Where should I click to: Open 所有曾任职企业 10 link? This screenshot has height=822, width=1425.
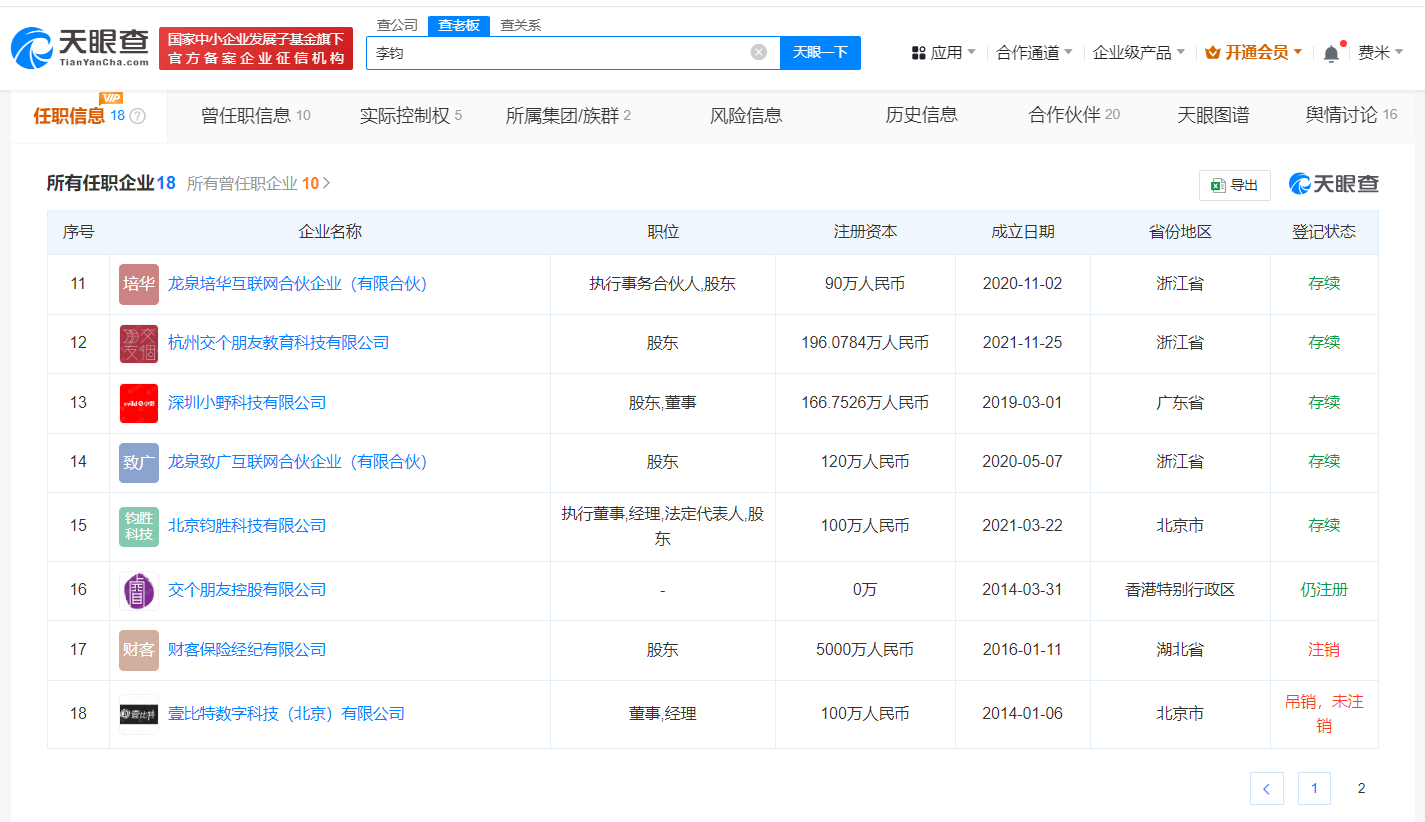point(256,183)
